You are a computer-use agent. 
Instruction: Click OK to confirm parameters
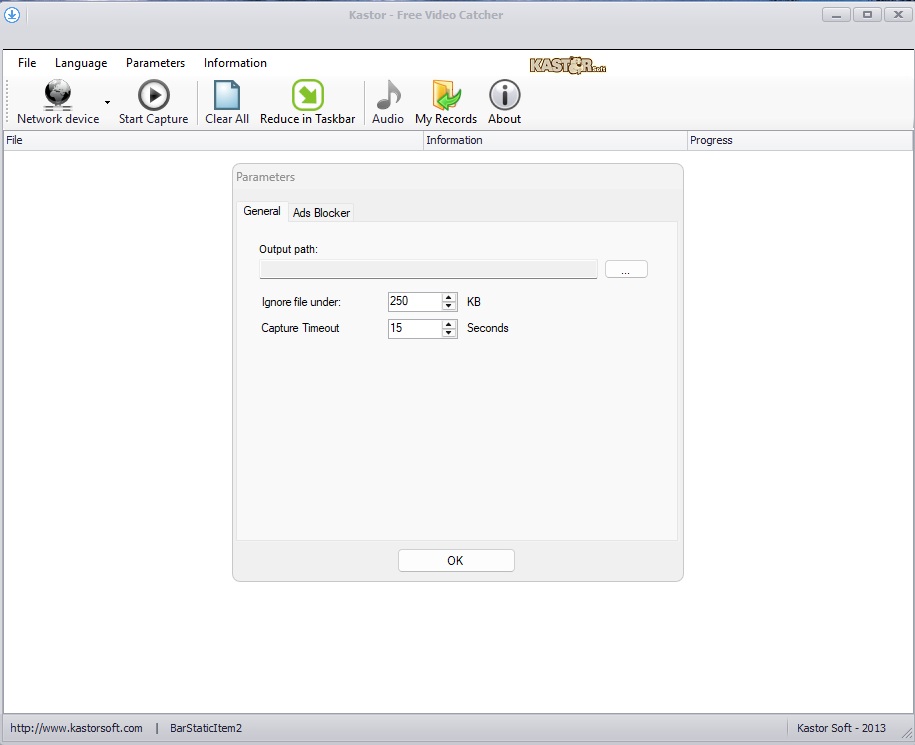point(456,561)
